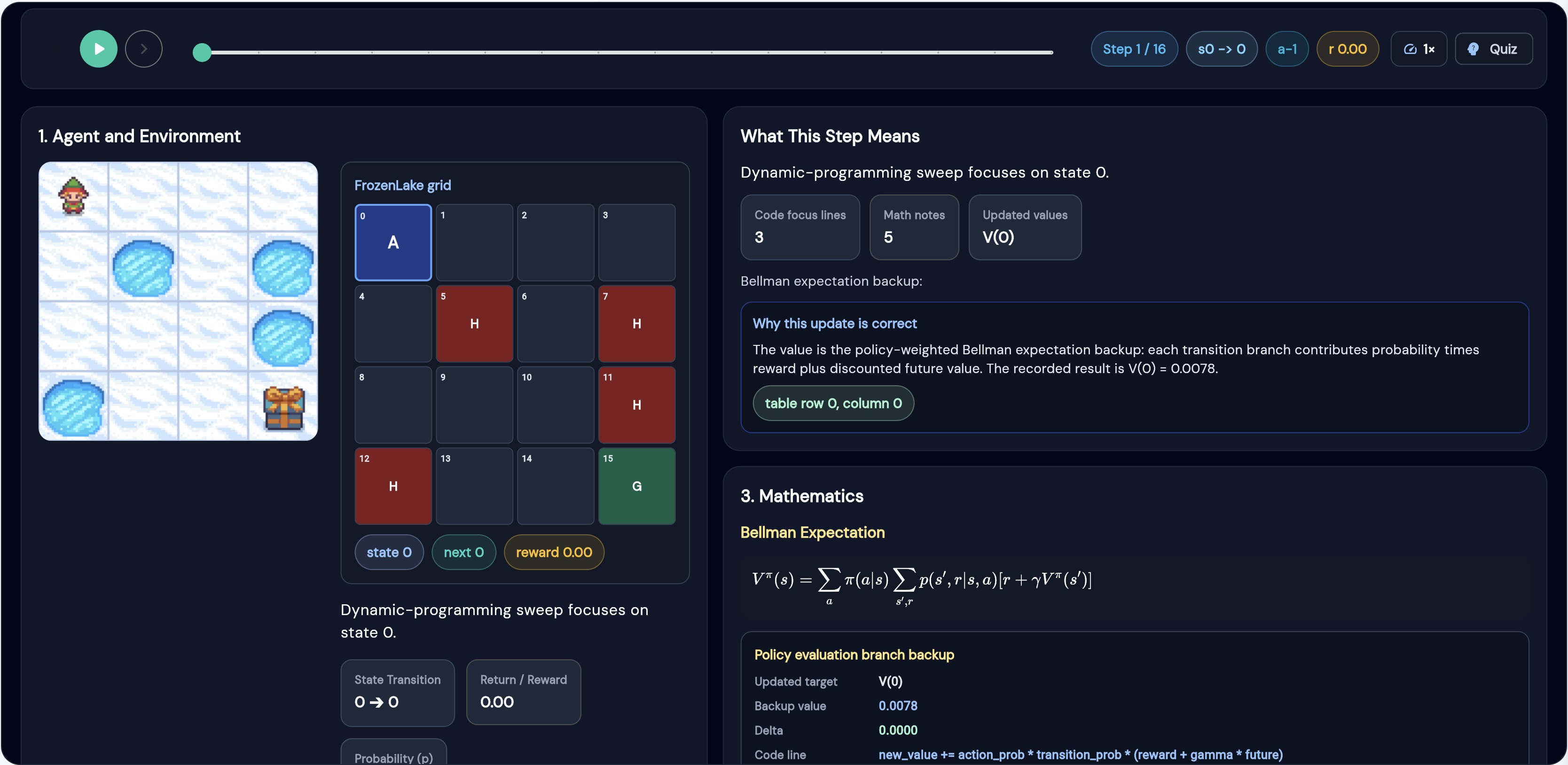Click the FrozenLake grid heading
This screenshot has width=1568, height=765.
(402, 185)
